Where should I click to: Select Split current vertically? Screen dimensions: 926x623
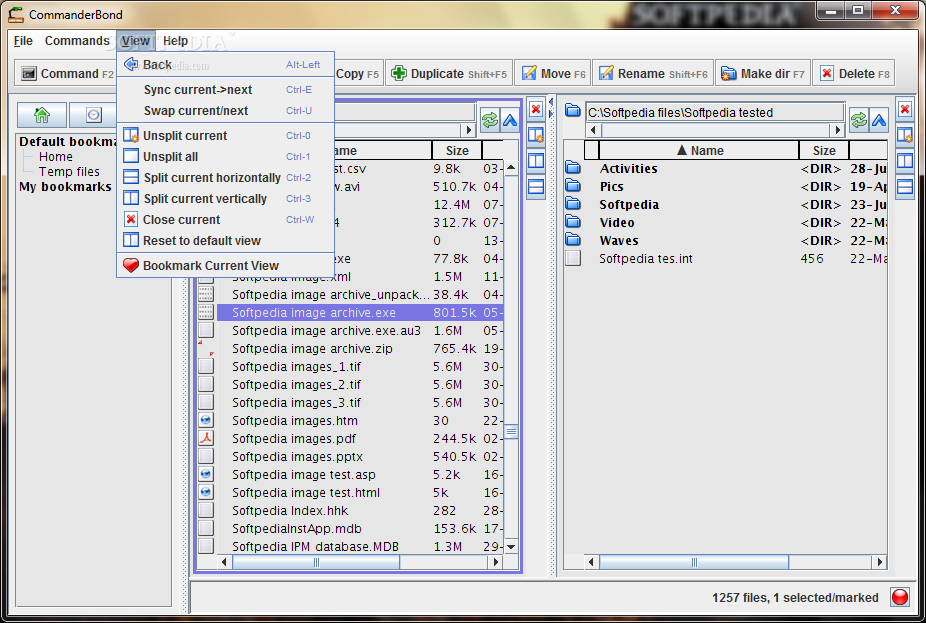pos(226,198)
